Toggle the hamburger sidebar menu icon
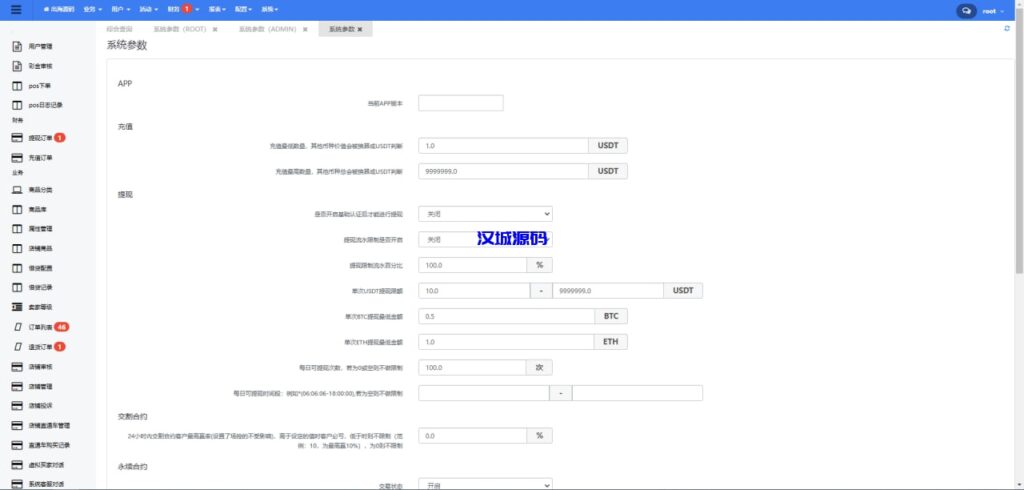Image resolution: width=1024 pixels, height=490 pixels. (x=16, y=10)
